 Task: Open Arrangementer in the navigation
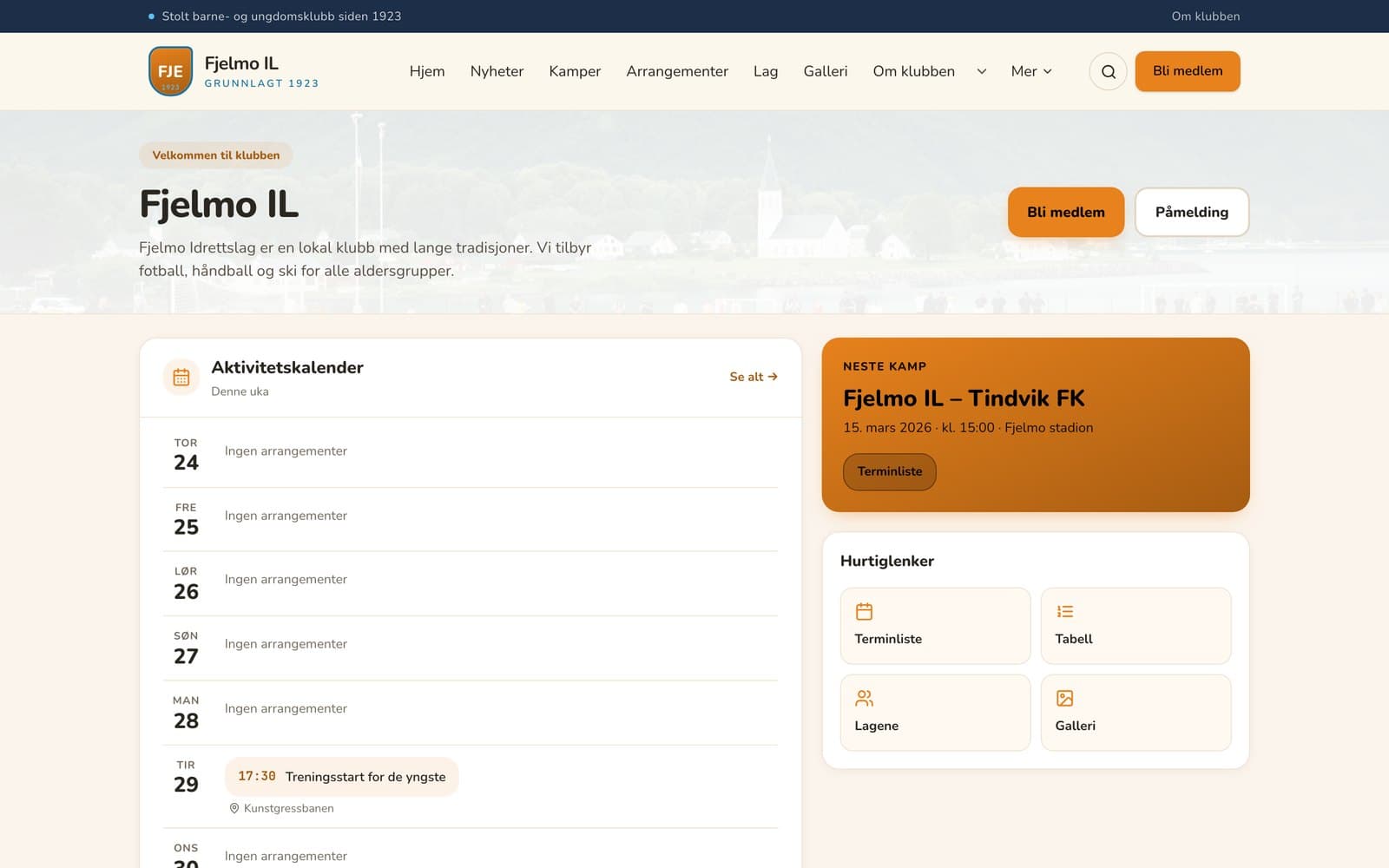click(x=677, y=71)
